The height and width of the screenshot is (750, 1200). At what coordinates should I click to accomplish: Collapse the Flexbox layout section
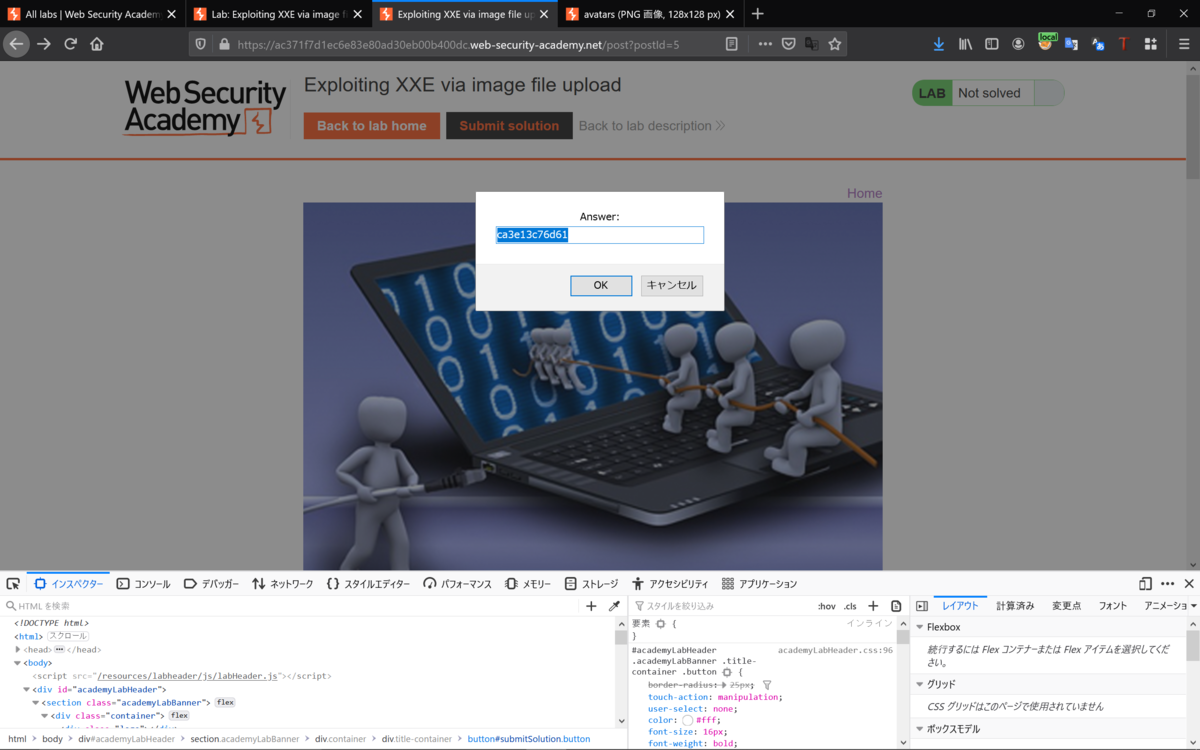pyautogui.click(x=920, y=627)
